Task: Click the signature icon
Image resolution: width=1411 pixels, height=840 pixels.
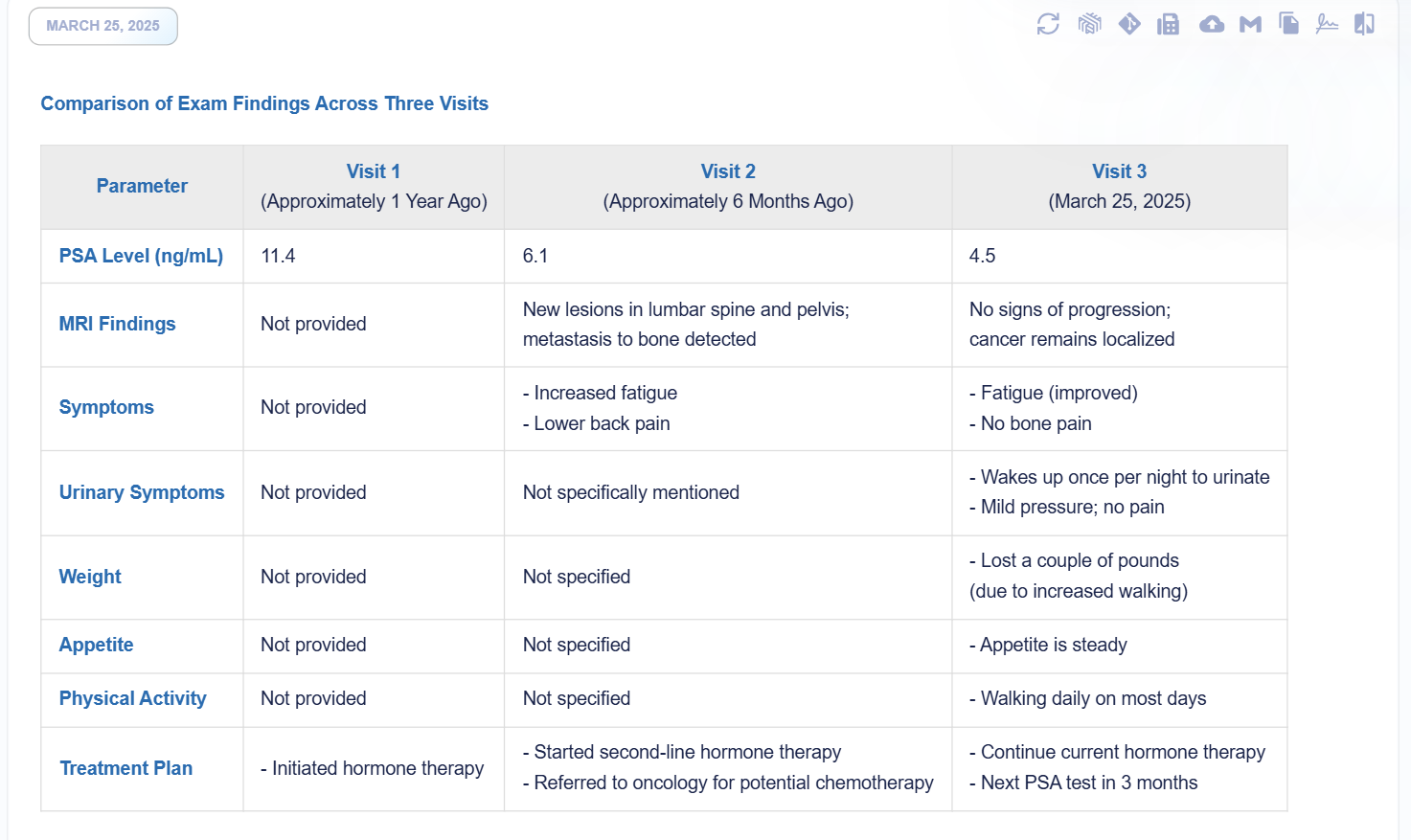Action: pos(1327,24)
